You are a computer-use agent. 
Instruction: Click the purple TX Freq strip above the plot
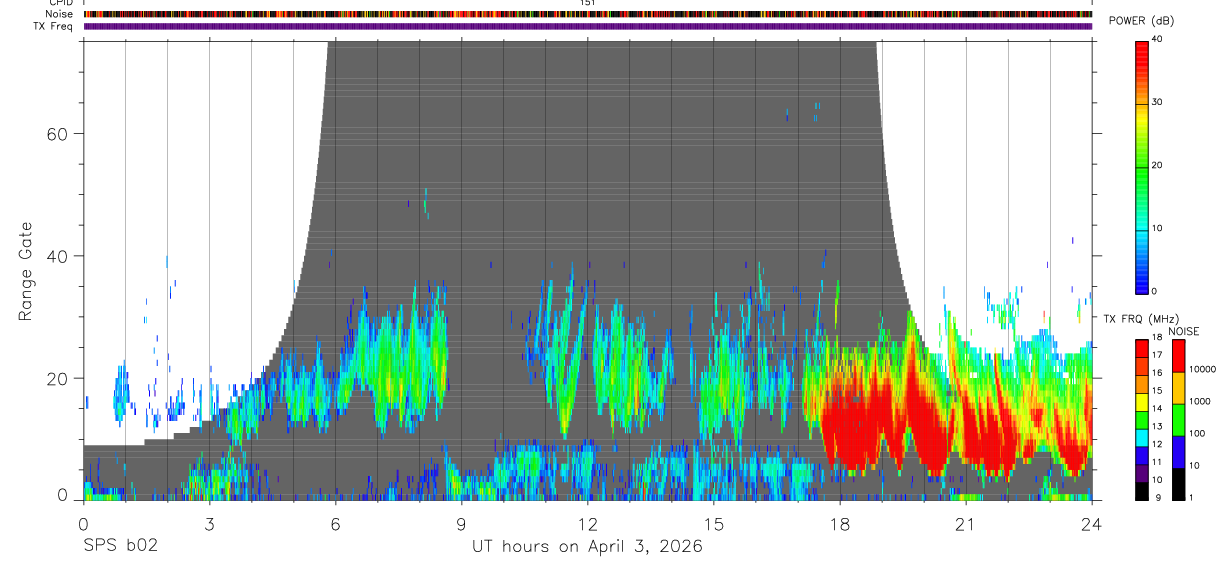pyautogui.click(x=588, y=26)
